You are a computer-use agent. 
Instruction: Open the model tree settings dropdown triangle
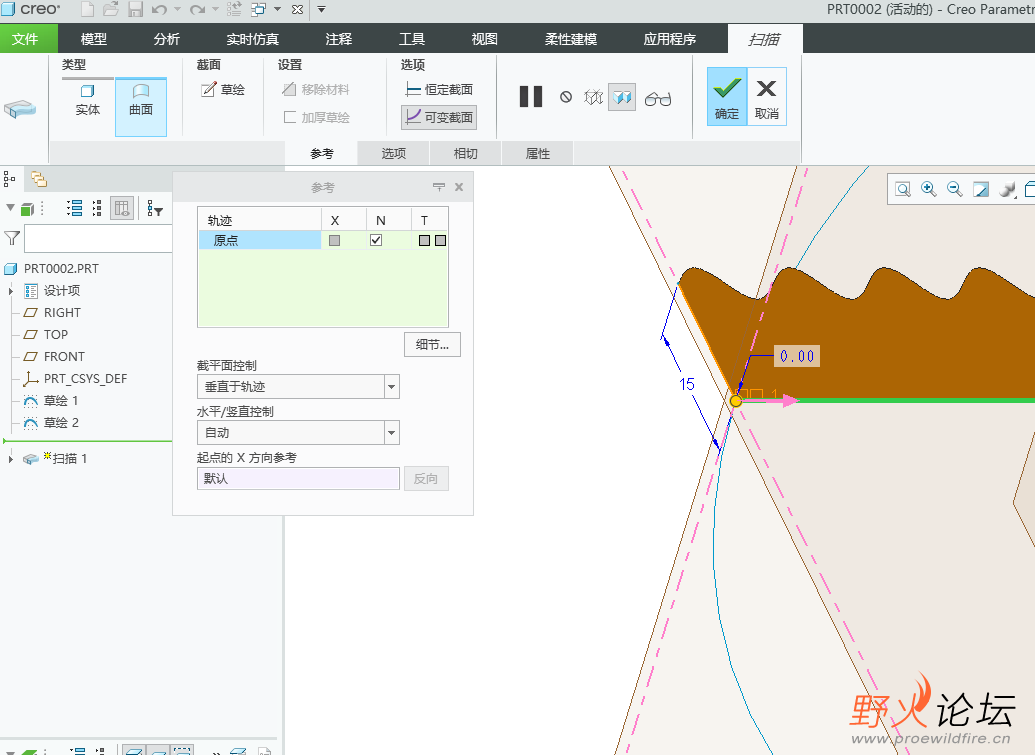[x=10, y=208]
